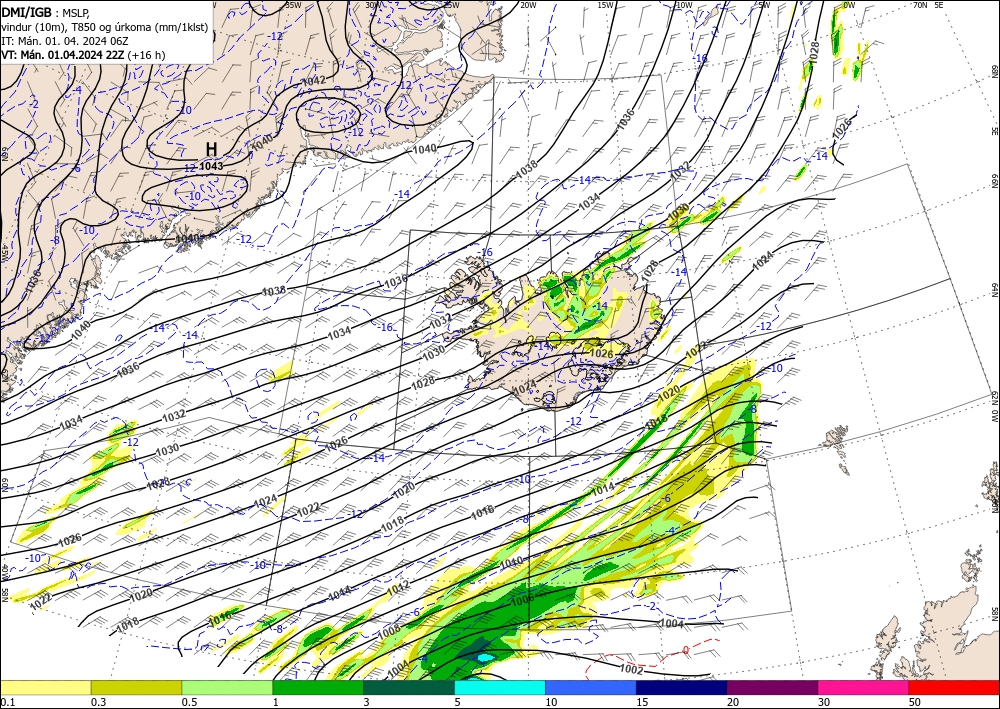Click the 'H' high-pressure marker over Greenland
Viewport: 1000px width, 709px height.
(211, 149)
